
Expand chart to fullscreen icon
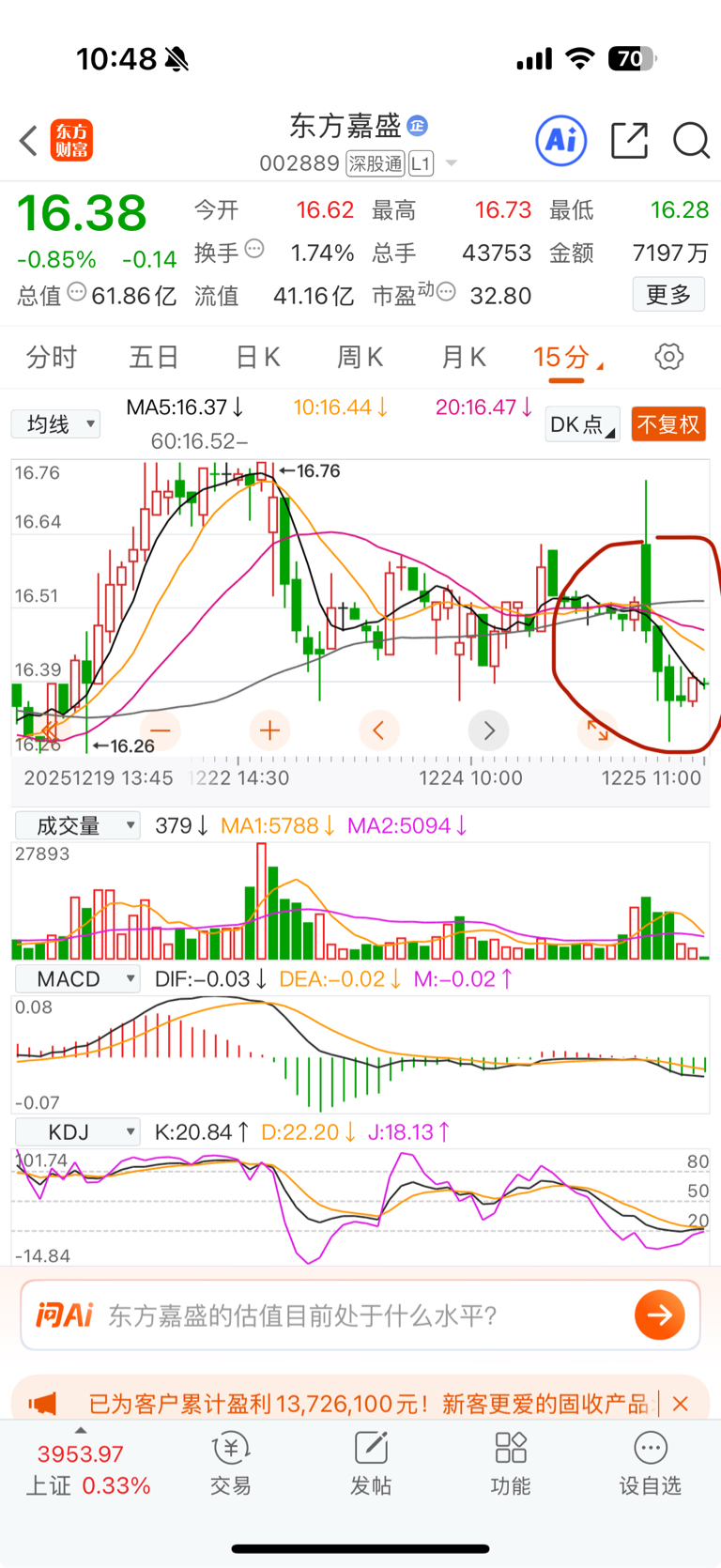click(598, 730)
